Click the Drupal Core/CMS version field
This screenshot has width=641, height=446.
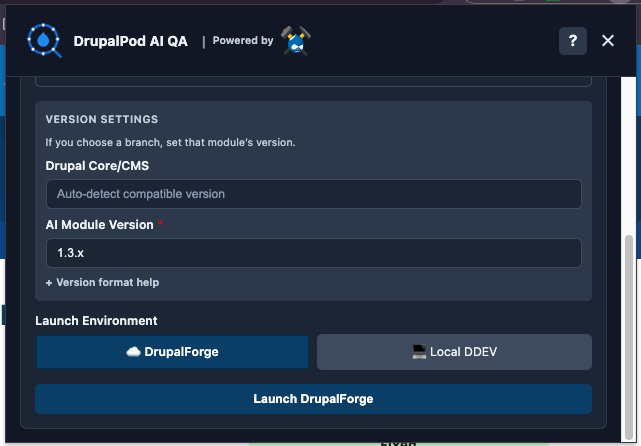coord(314,194)
